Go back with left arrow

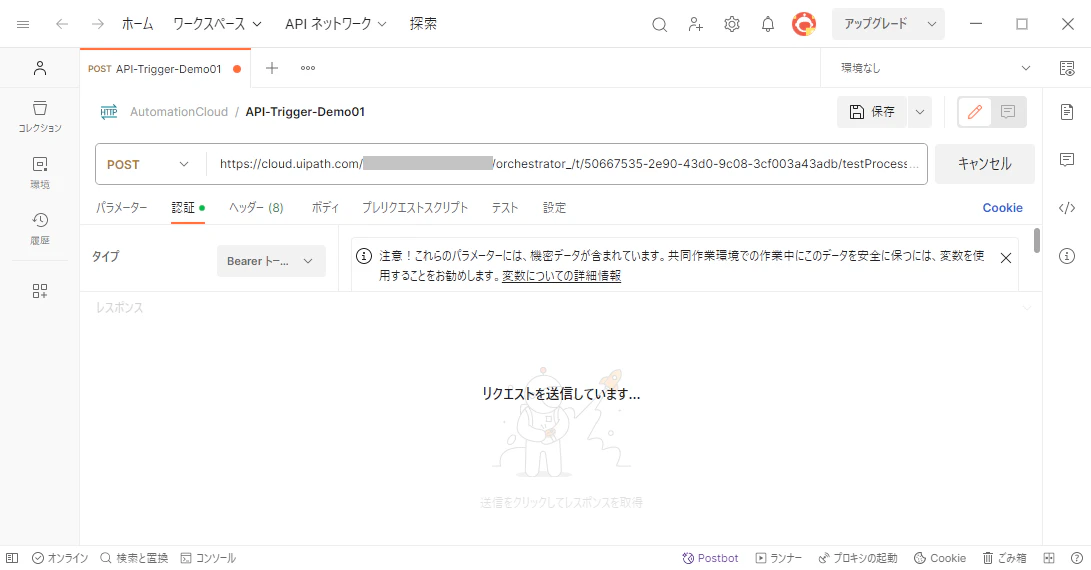[x=62, y=24]
